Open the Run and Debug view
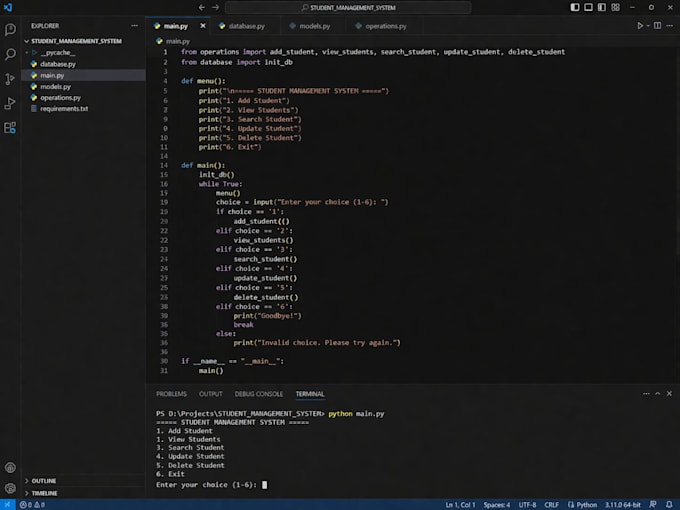The height and width of the screenshot is (510, 680). point(10,103)
